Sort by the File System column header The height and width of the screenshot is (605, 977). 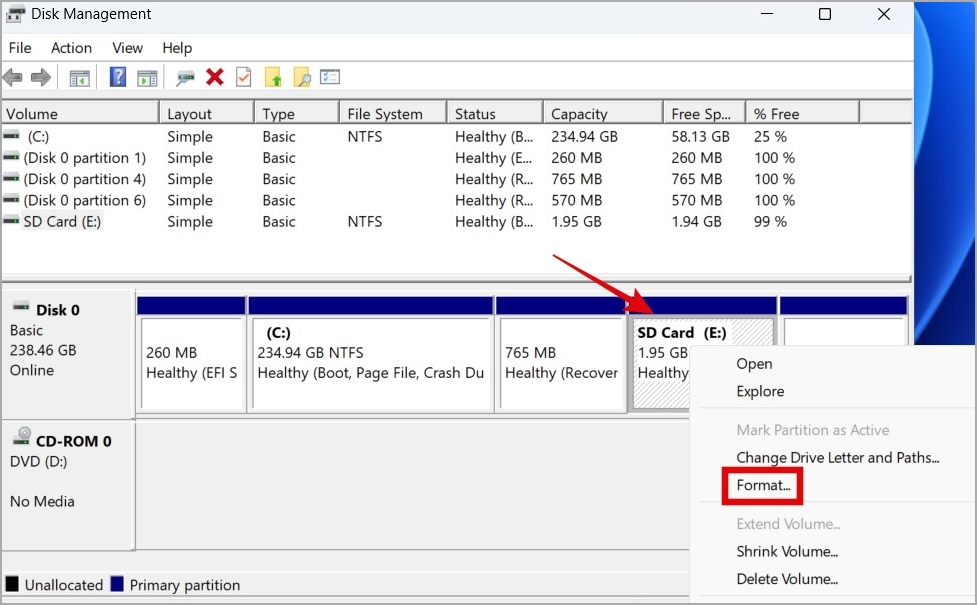click(393, 113)
